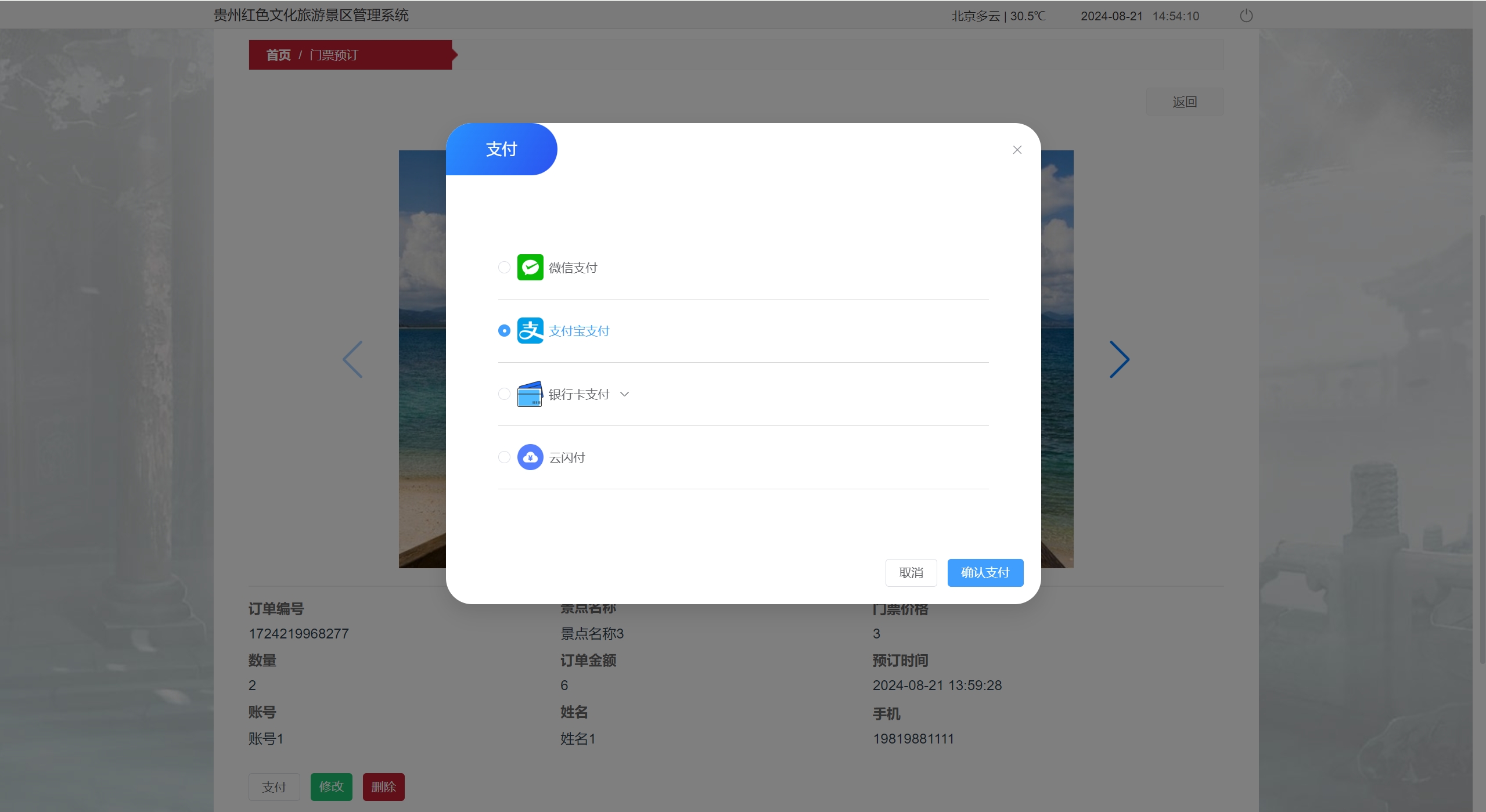Go to previous image with left arrow
Viewport: 1486px width, 812px height.
pyautogui.click(x=352, y=359)
